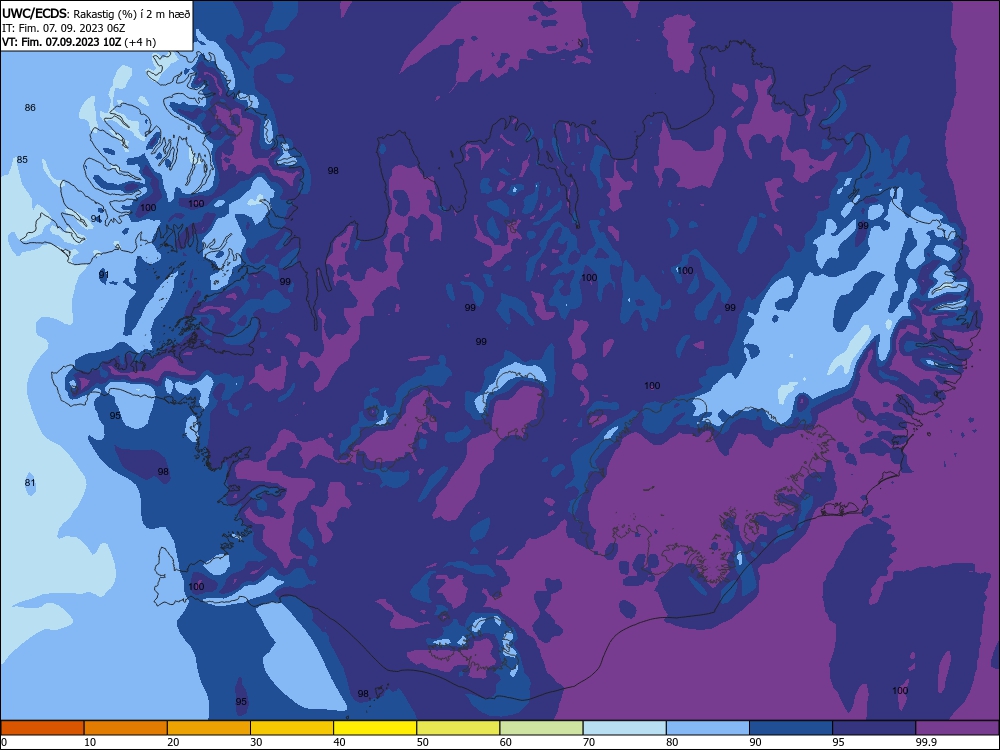Click the humidity value 81 on map
1000x750 pixels.
tap(30, 483)
